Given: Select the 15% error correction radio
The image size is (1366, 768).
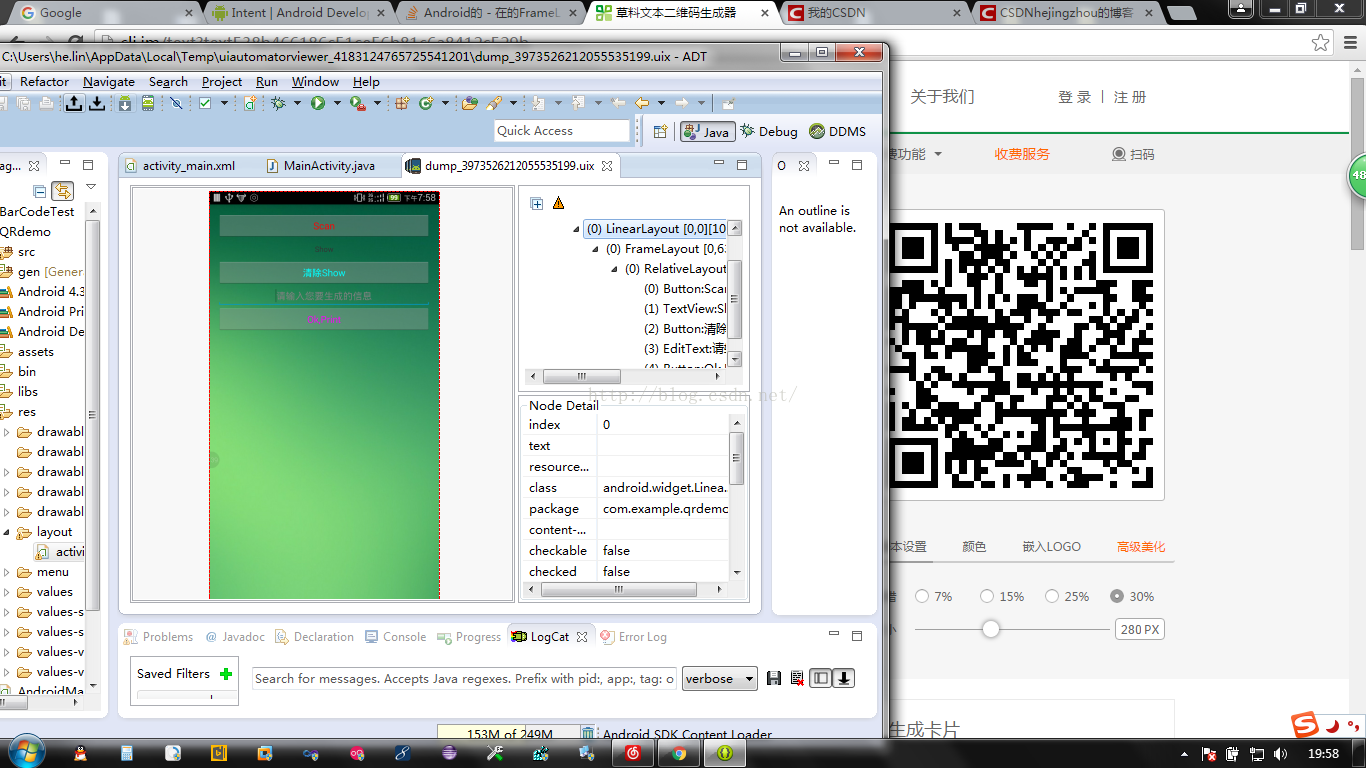Looking at the screenshot, I should [987, 596].
